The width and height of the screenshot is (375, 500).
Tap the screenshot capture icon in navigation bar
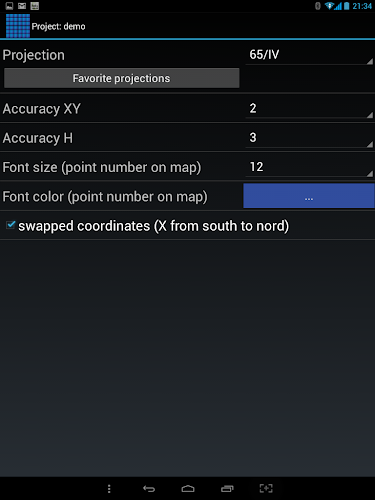pyautogui.click(x=266, y=488)
